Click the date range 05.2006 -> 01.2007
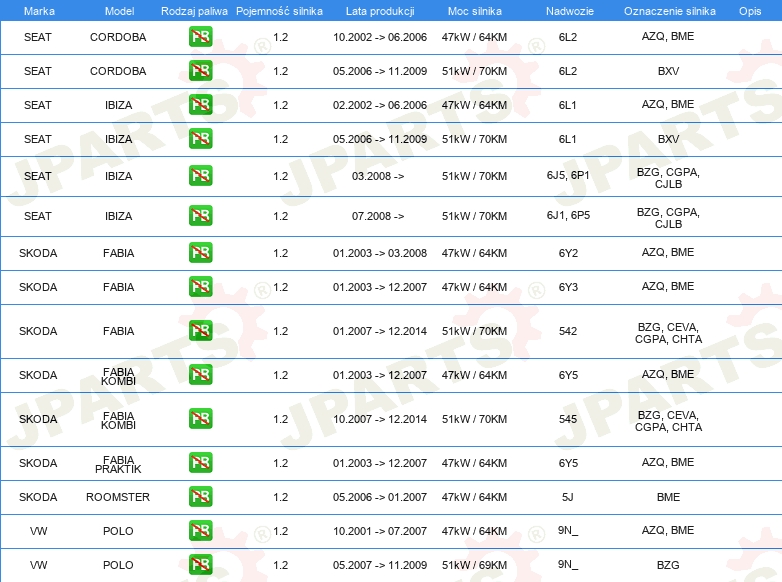The image size is (782, 582). (380, 497)
